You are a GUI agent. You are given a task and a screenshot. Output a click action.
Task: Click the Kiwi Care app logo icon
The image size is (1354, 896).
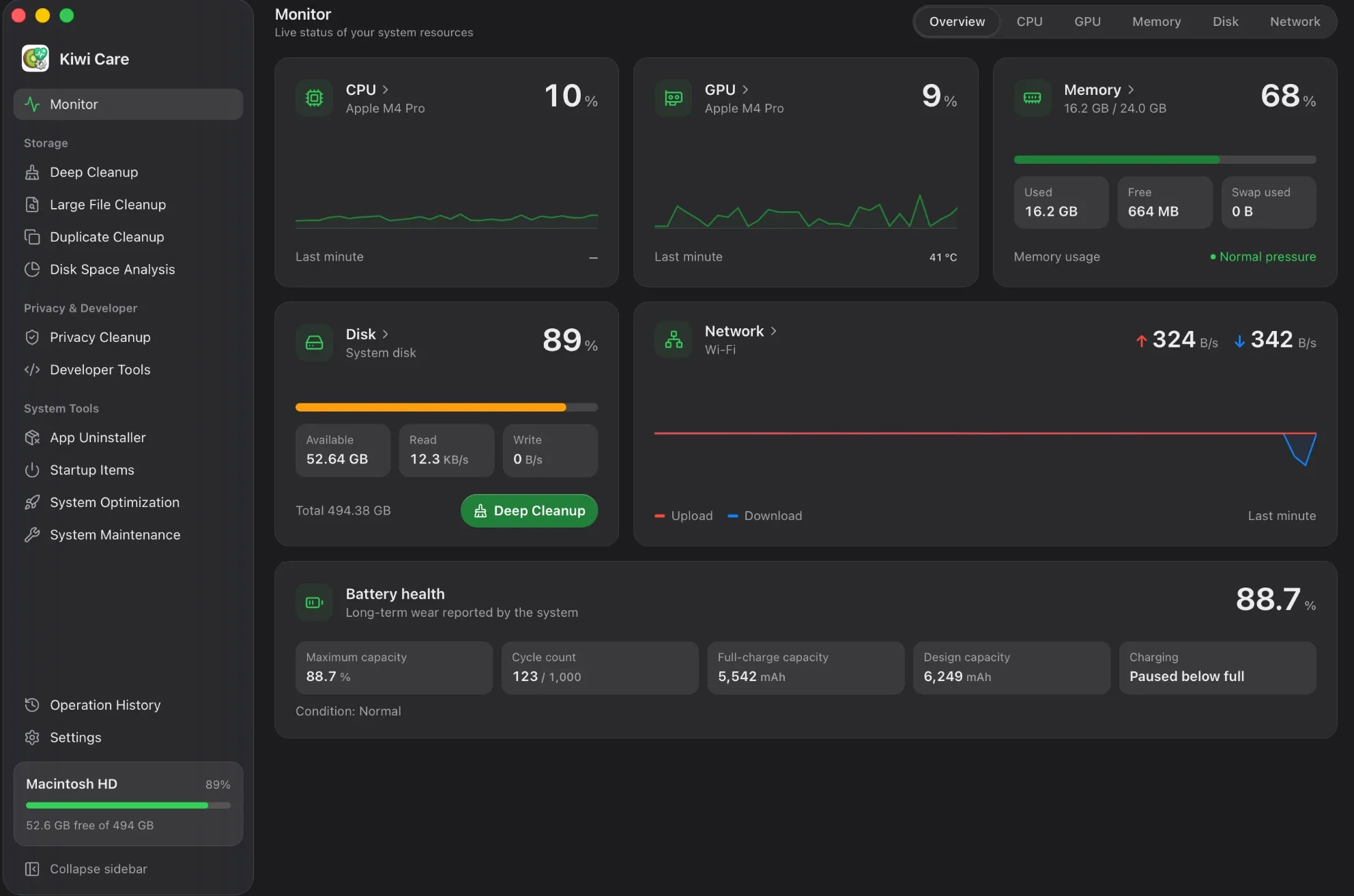35,59
